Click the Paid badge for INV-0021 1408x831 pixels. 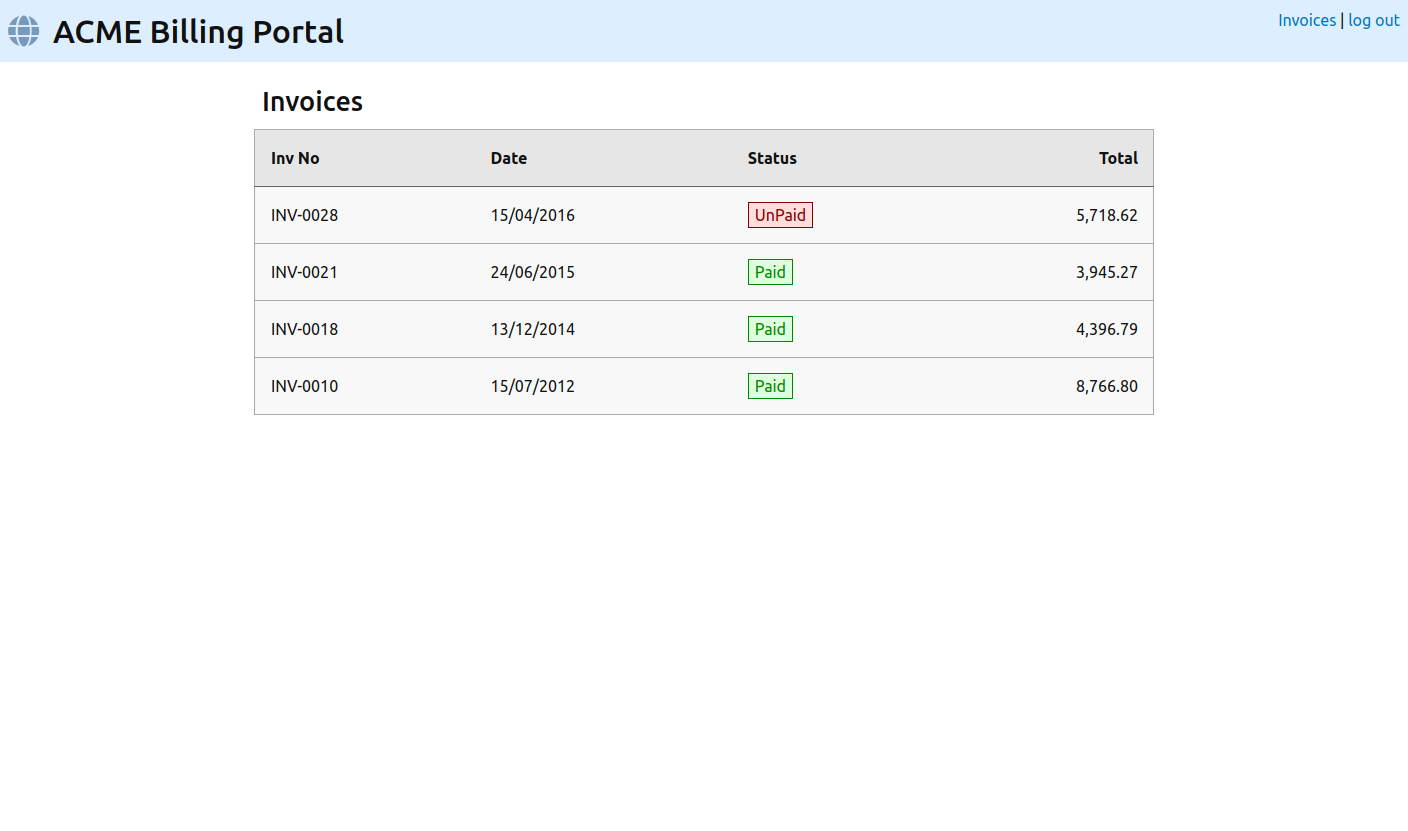pos(770,272)
